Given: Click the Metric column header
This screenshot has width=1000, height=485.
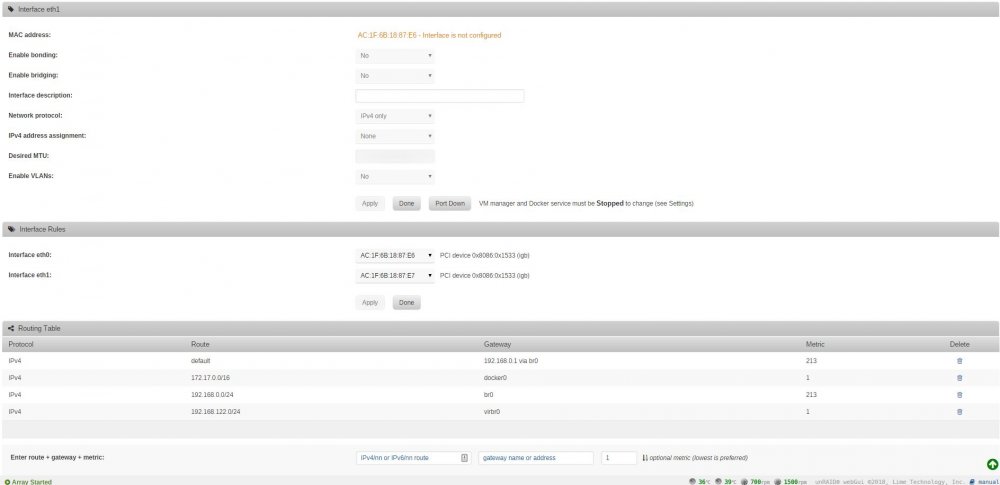Looking at the screenshot, I should click(815, 345).
